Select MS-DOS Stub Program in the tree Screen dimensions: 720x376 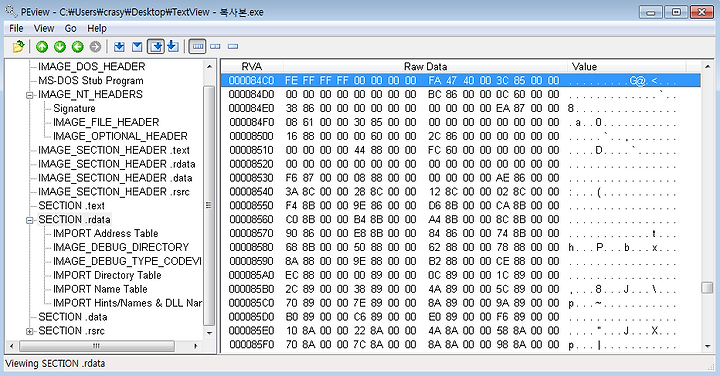point(90,81)
